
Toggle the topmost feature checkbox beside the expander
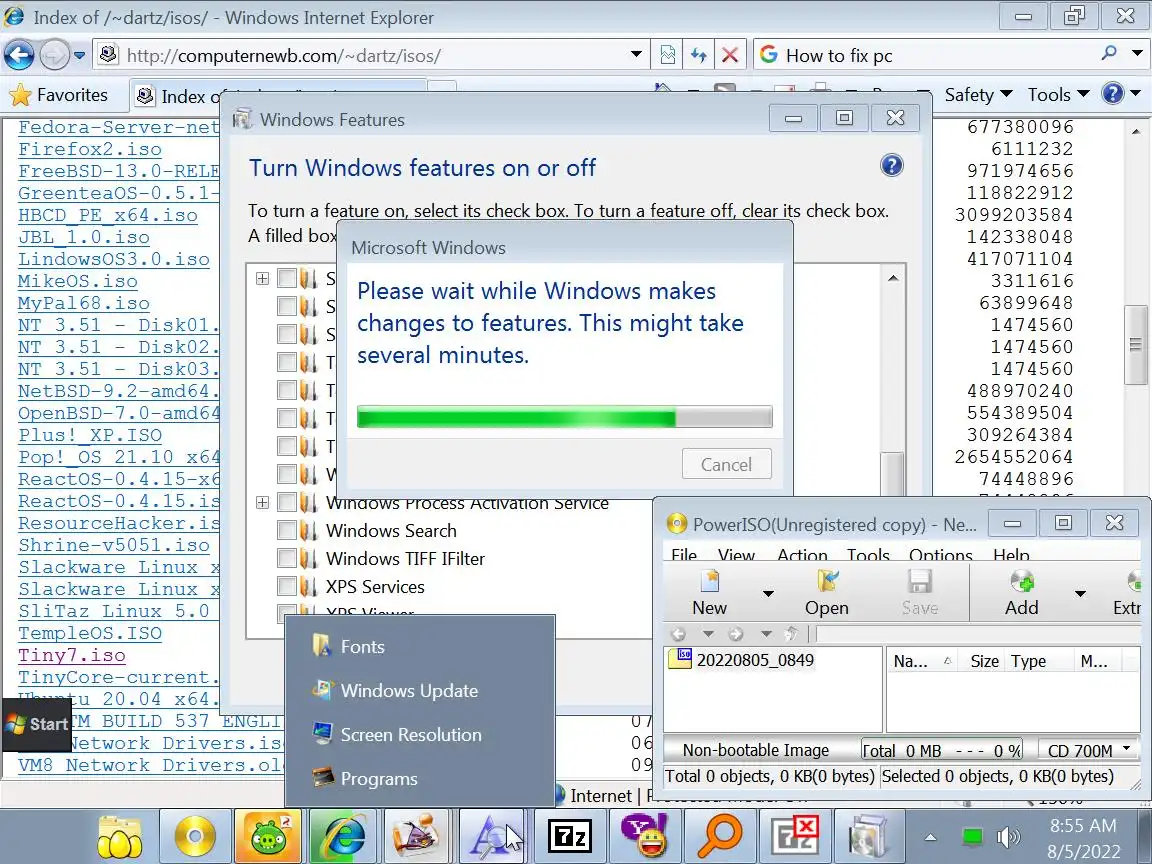(287, 278)
